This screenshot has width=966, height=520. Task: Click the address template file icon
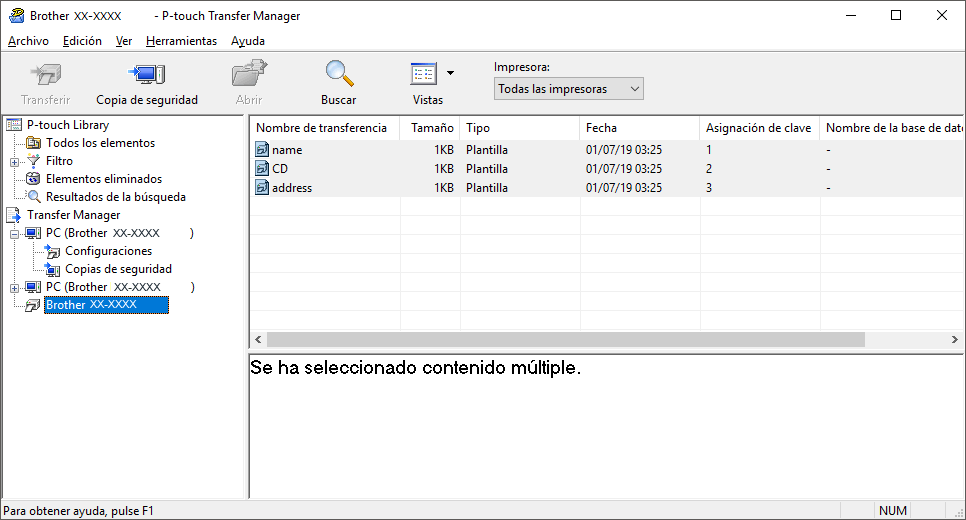[x=262, y=187]
